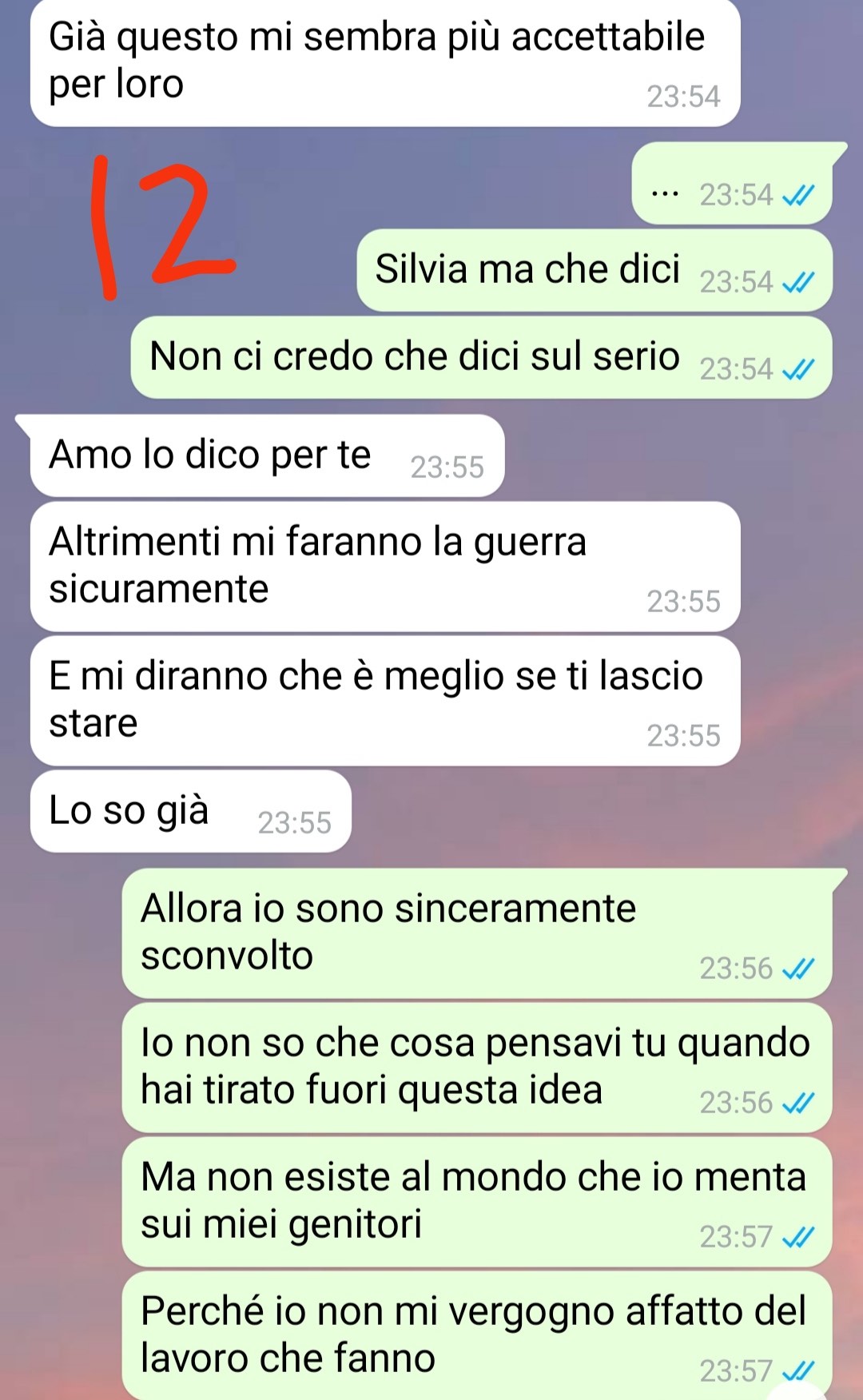Tap 'Perché io non mi vergogno affatto' bubble
The width and height of the screenshot is (863, 1400).
point(477,1335)
